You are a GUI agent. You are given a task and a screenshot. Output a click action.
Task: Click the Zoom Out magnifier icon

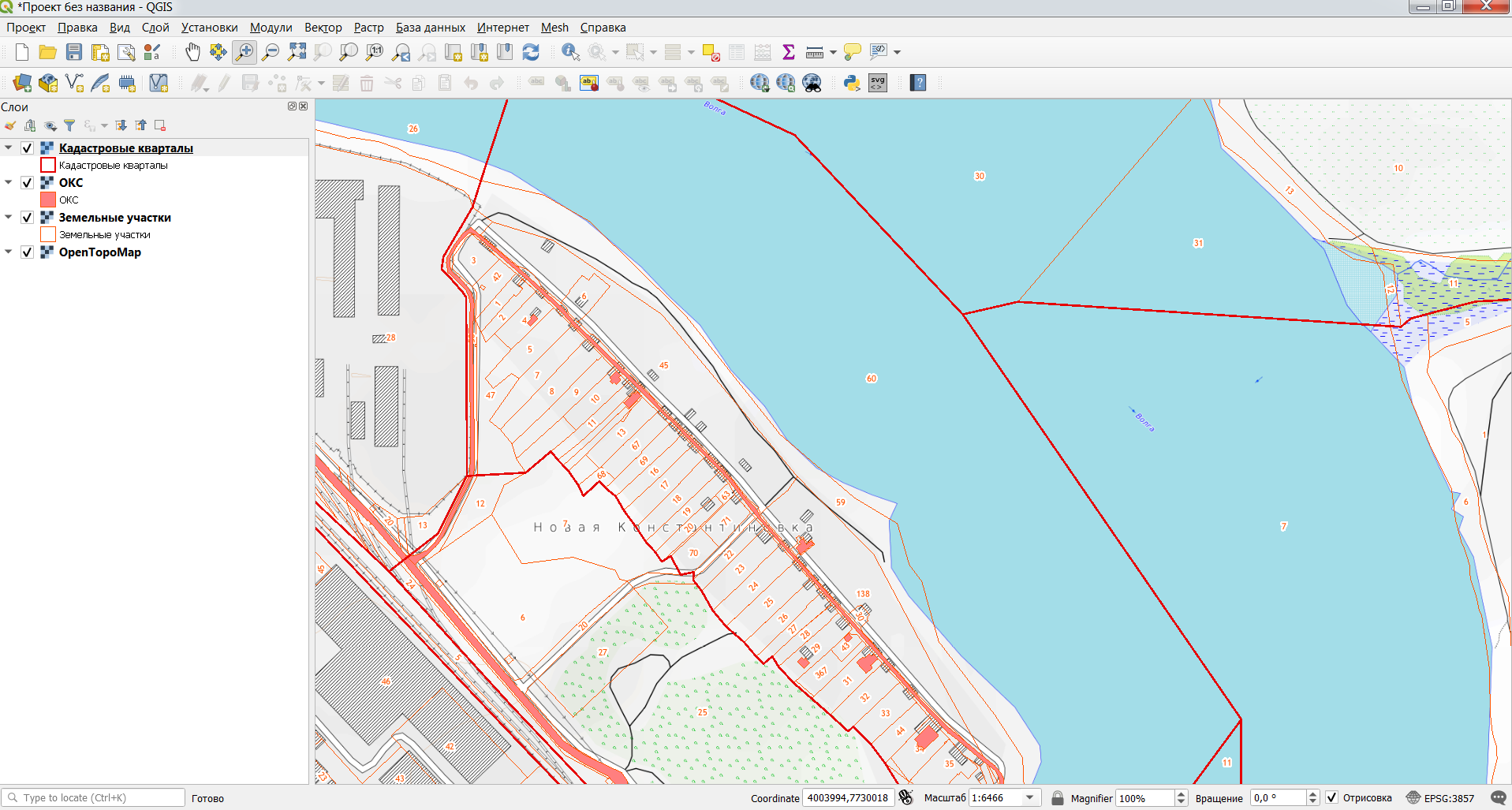[x=271, y=52]
